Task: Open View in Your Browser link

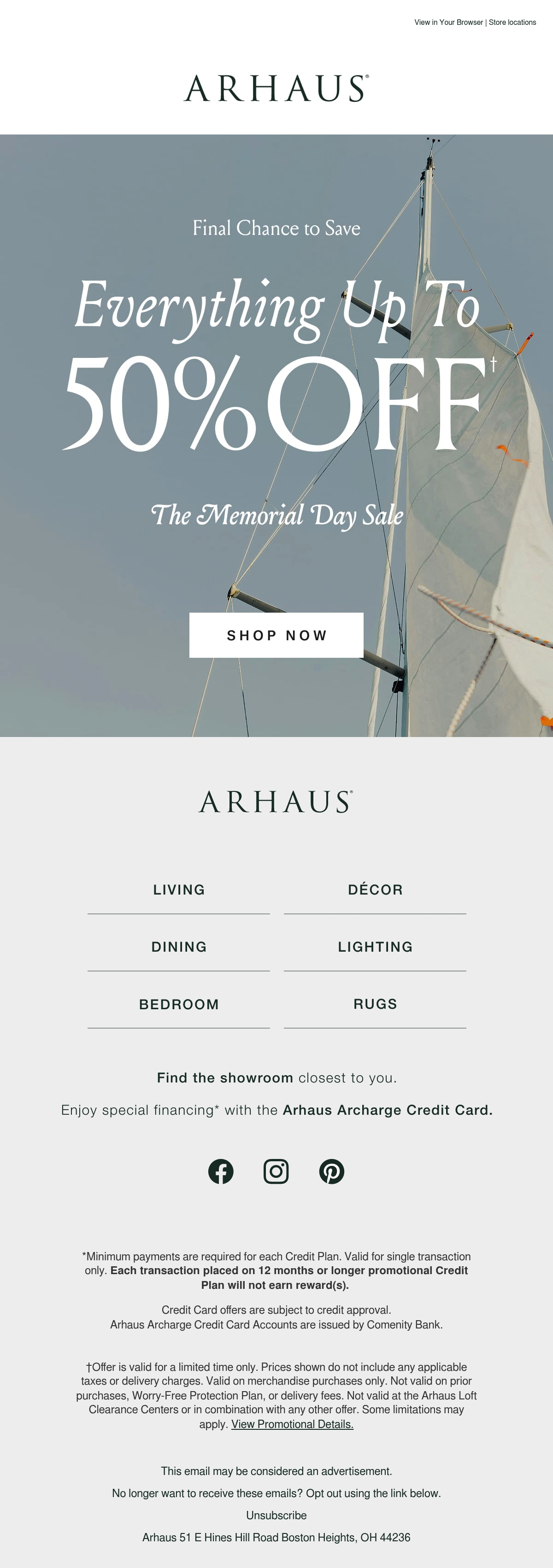Action: point(449,23)
